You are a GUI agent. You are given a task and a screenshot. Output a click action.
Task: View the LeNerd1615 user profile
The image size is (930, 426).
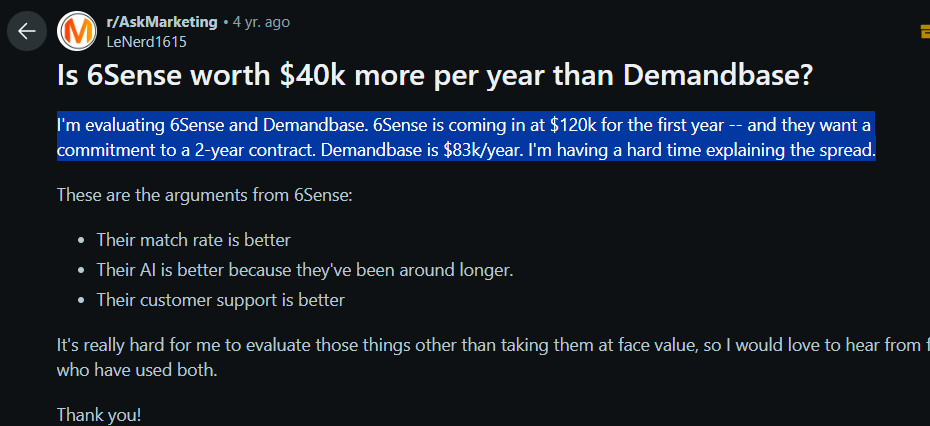point(146,42)
